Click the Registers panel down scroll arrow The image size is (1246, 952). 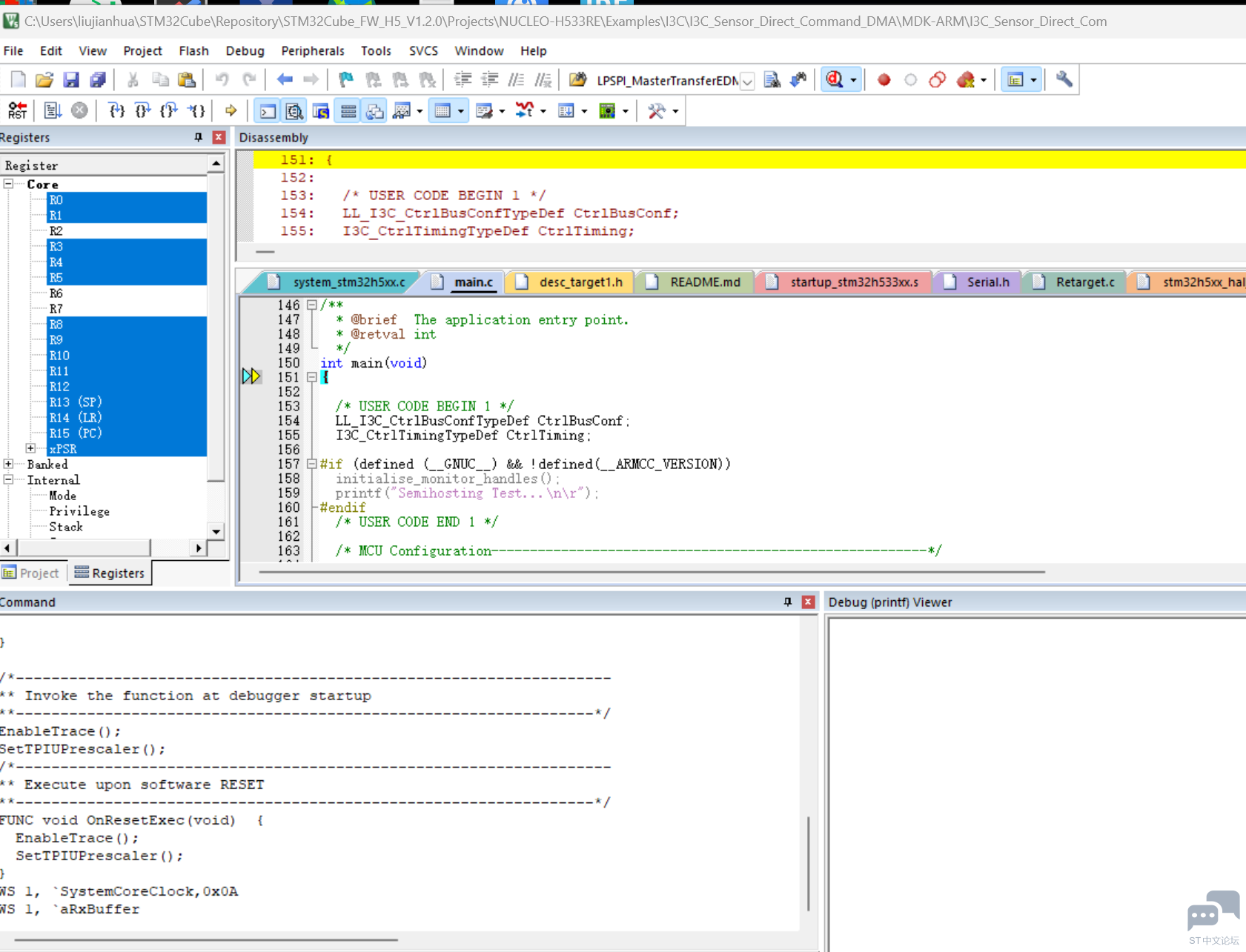[x=216, y=531]
